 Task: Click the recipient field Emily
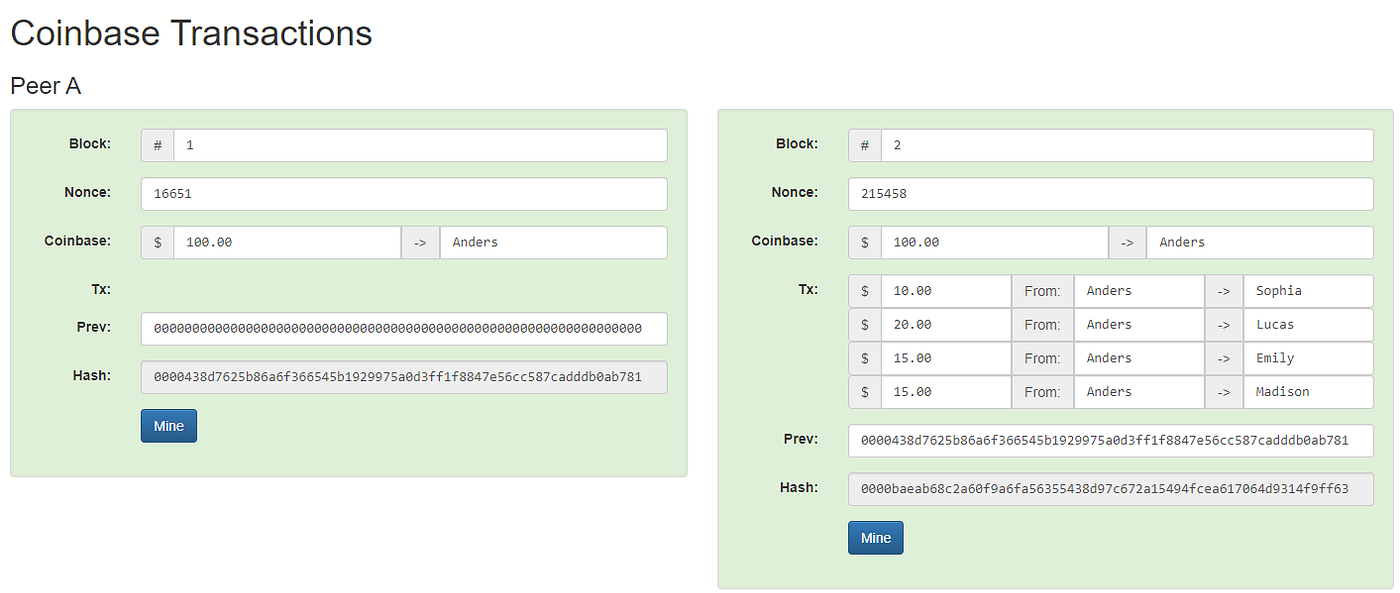click(x=1309, y=358)
